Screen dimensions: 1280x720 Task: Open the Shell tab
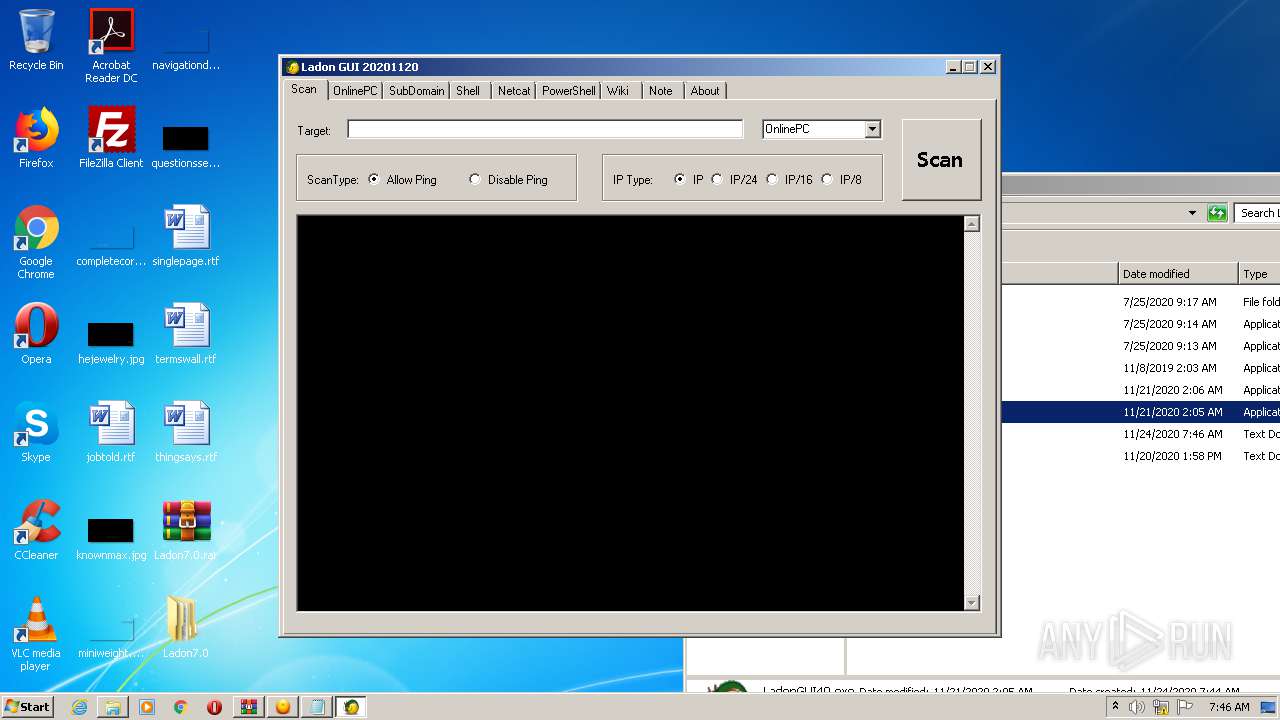[x=468, y=91]
